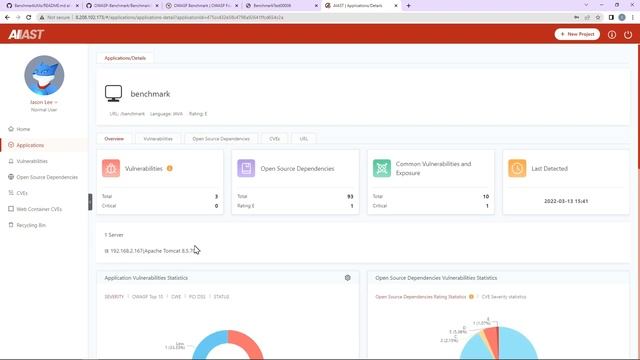Open the URL tab
Screen dimensions: 640x360
click(x=304, y=139)
